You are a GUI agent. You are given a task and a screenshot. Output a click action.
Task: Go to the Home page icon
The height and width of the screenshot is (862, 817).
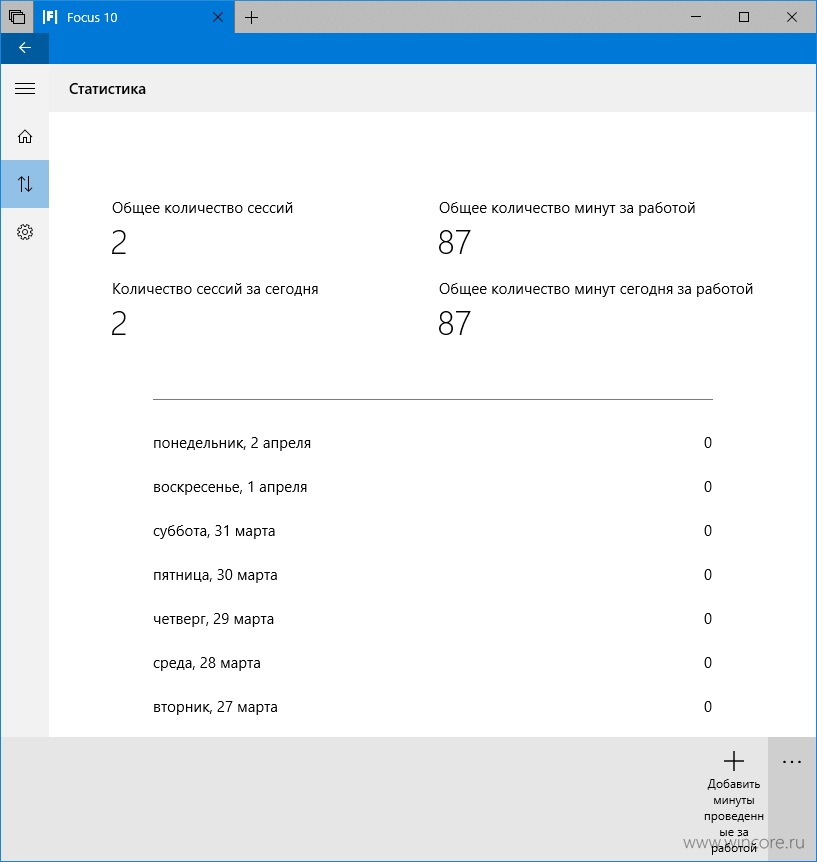pos(25,136)
